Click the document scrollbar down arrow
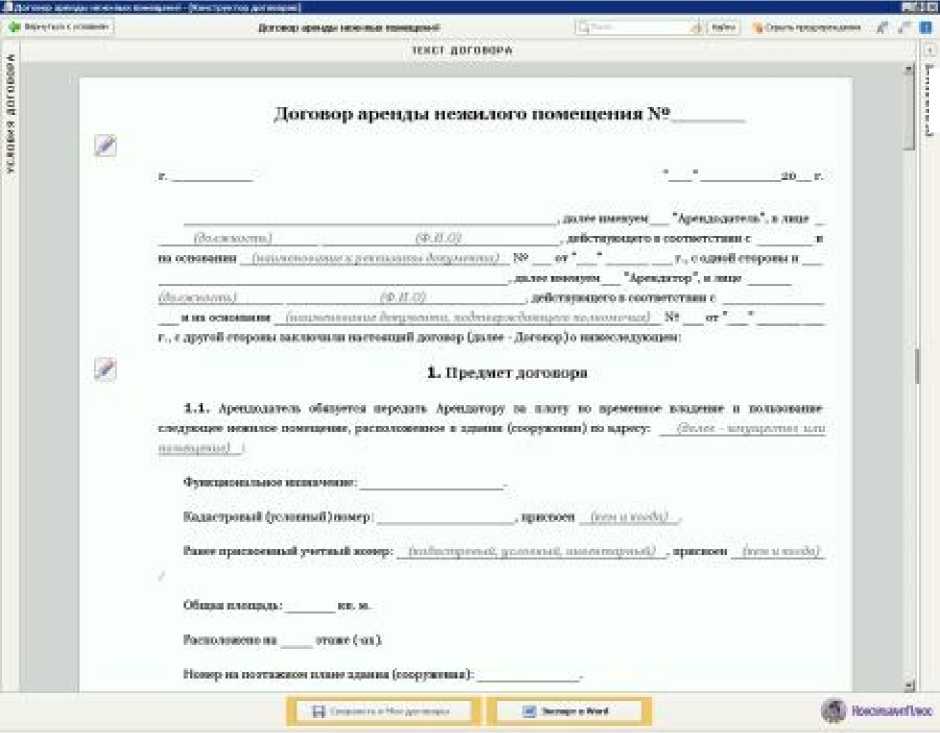 tap(909, 684)
